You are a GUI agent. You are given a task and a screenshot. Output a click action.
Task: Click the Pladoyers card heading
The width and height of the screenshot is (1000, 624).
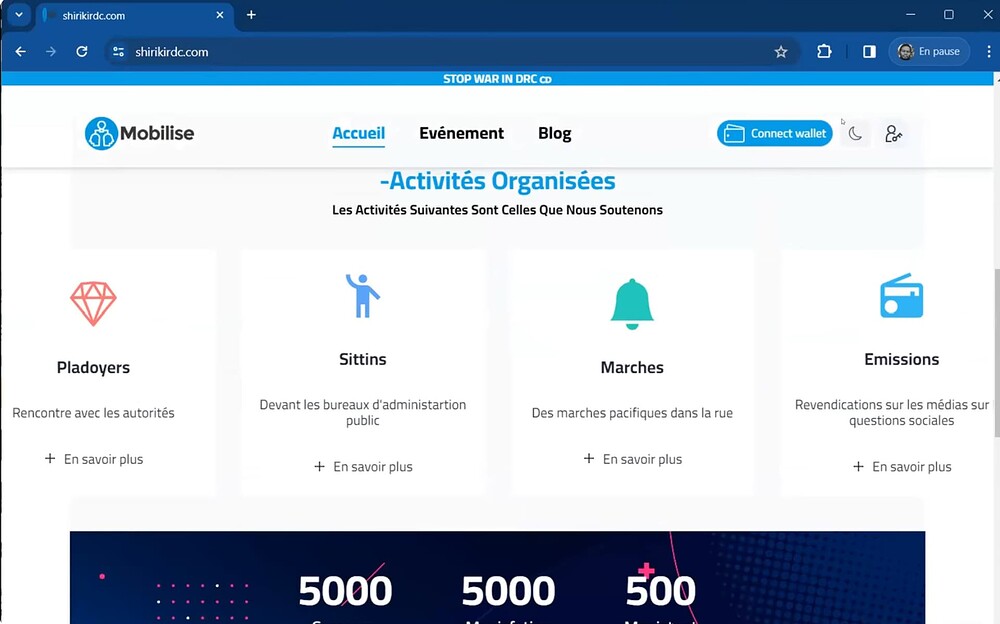(93, 368)
